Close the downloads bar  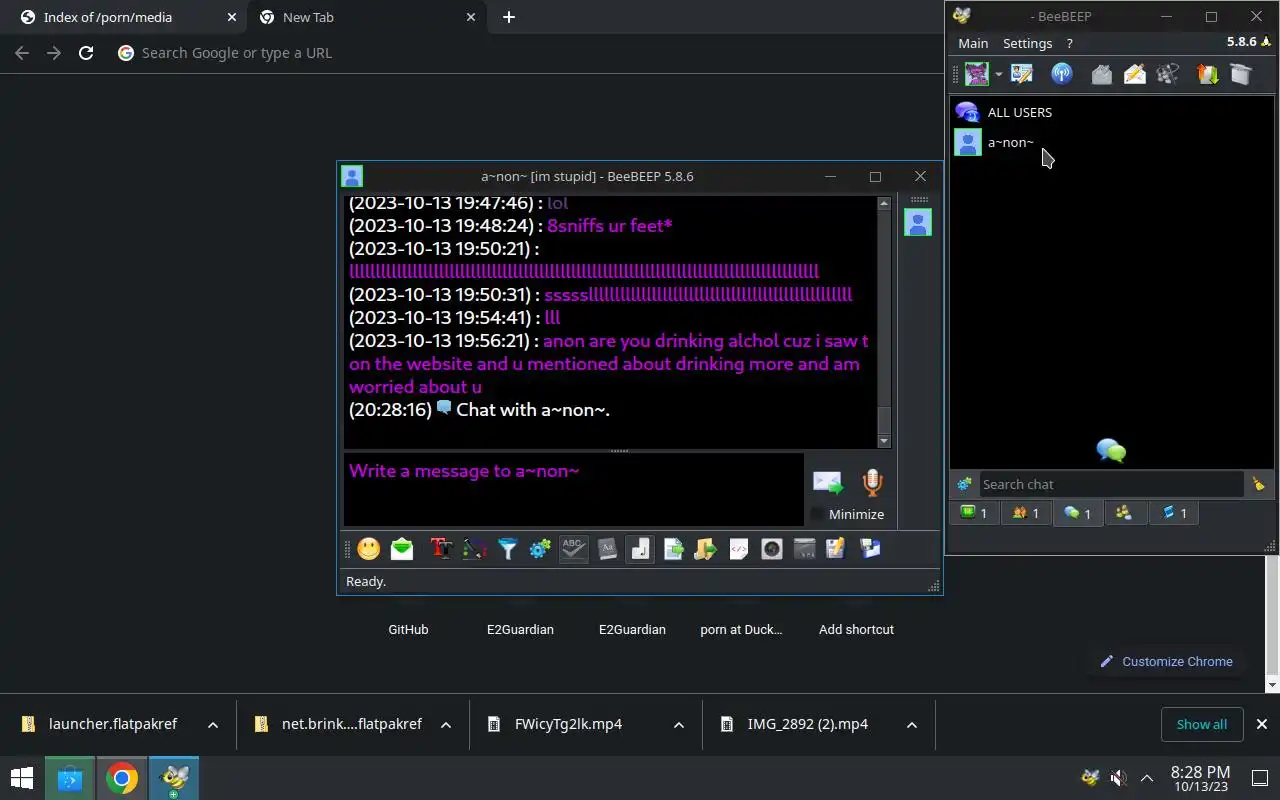pyautogui.click(x=1262, y=724)
